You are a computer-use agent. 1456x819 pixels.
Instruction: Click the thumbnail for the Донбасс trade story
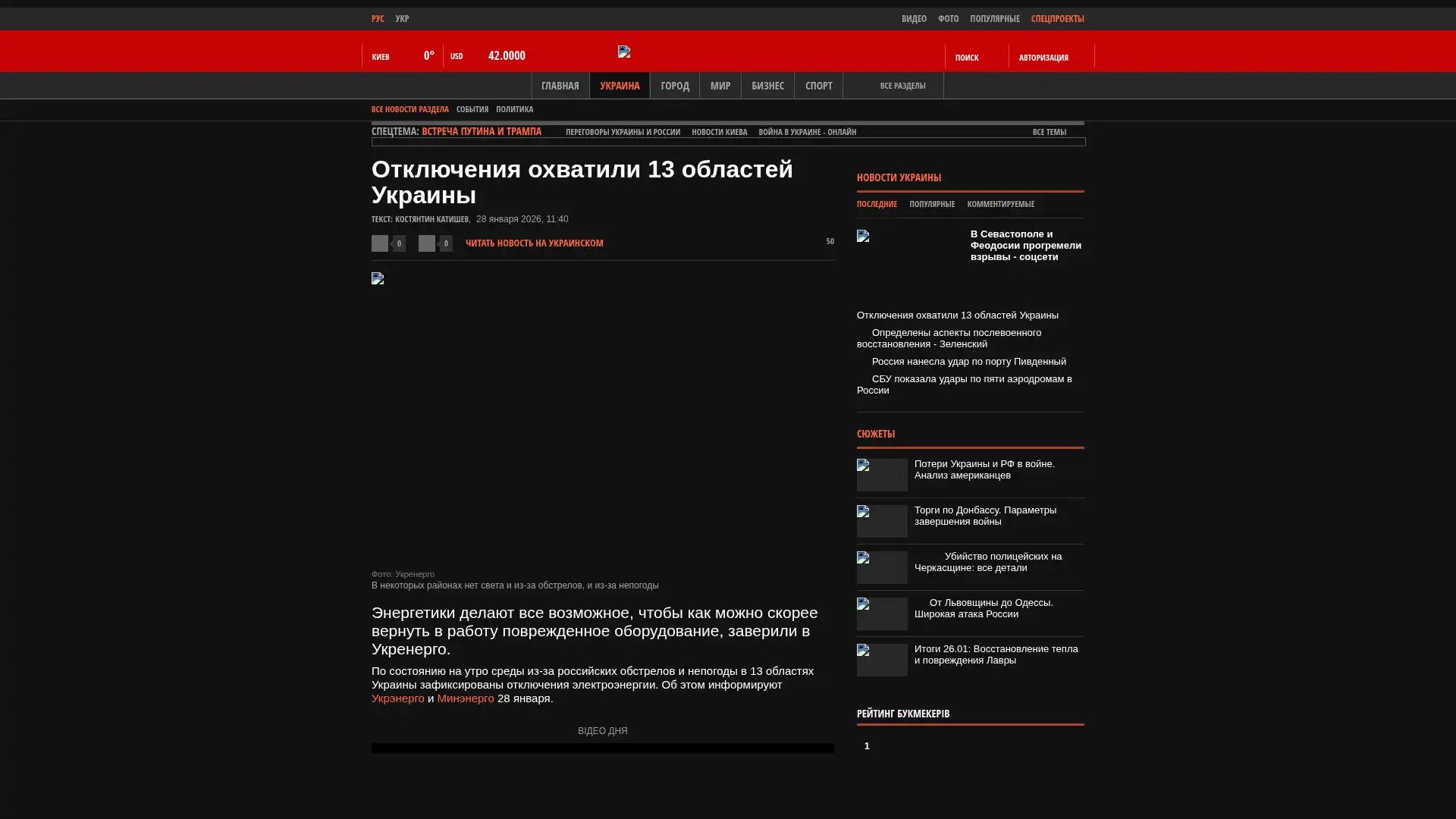coord(882,521)
